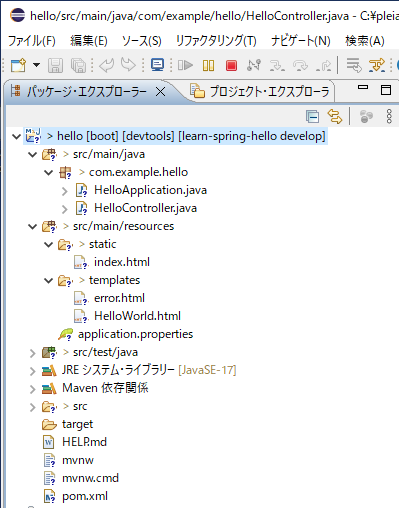The height and width of the screenshot is (508, 399).
Task: Open the New wizard dropdown arrow
Action: [x=36, y=65]
